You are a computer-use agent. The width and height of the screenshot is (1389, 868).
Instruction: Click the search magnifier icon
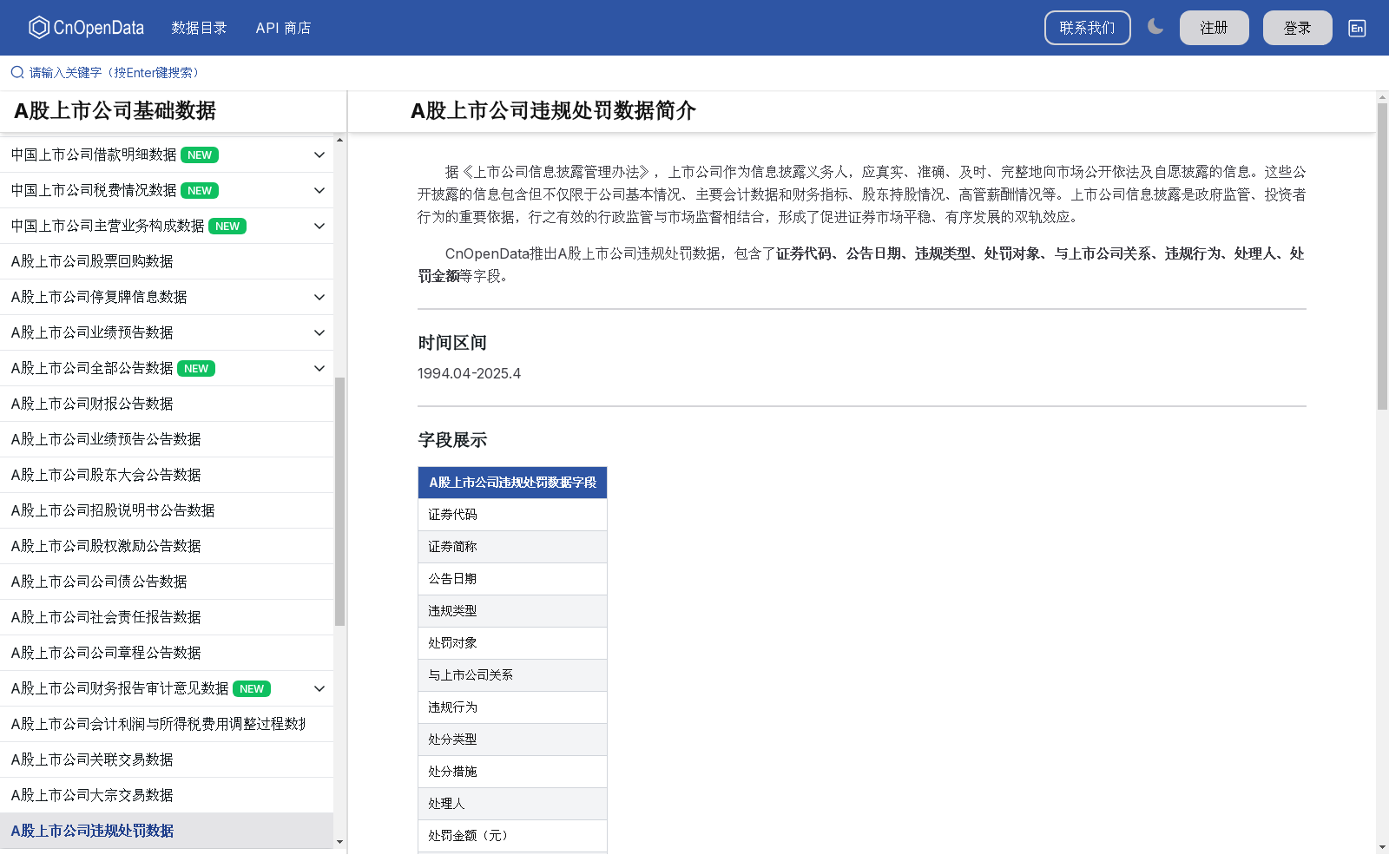pyautogui.click(x=17, y=73)
